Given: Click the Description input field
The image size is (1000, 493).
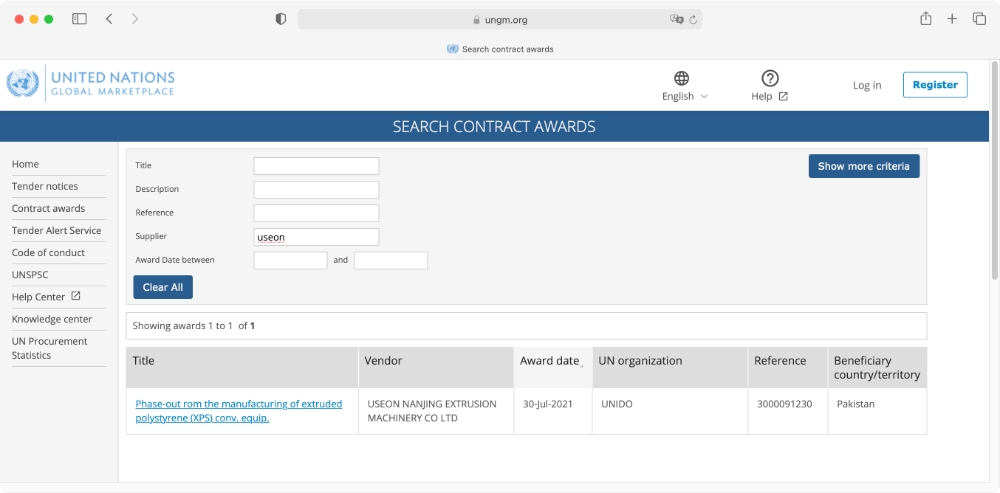Looking at the screenshot, I should (316, 189).
